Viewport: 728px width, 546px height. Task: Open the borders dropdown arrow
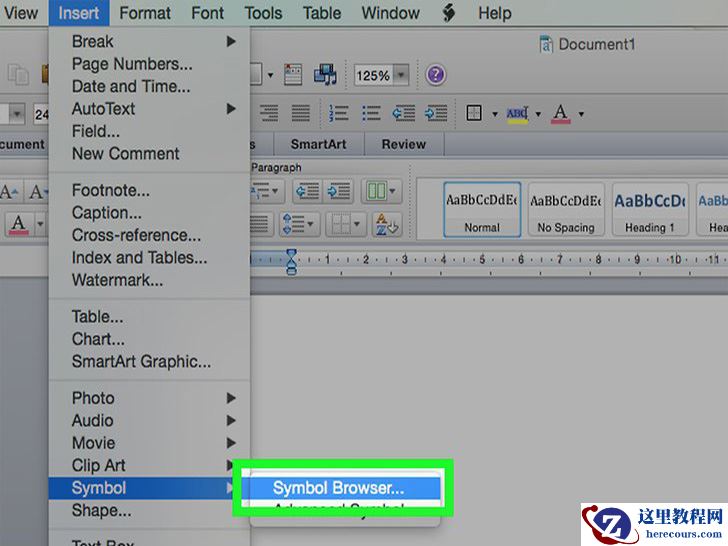click(x=494, y=114)
